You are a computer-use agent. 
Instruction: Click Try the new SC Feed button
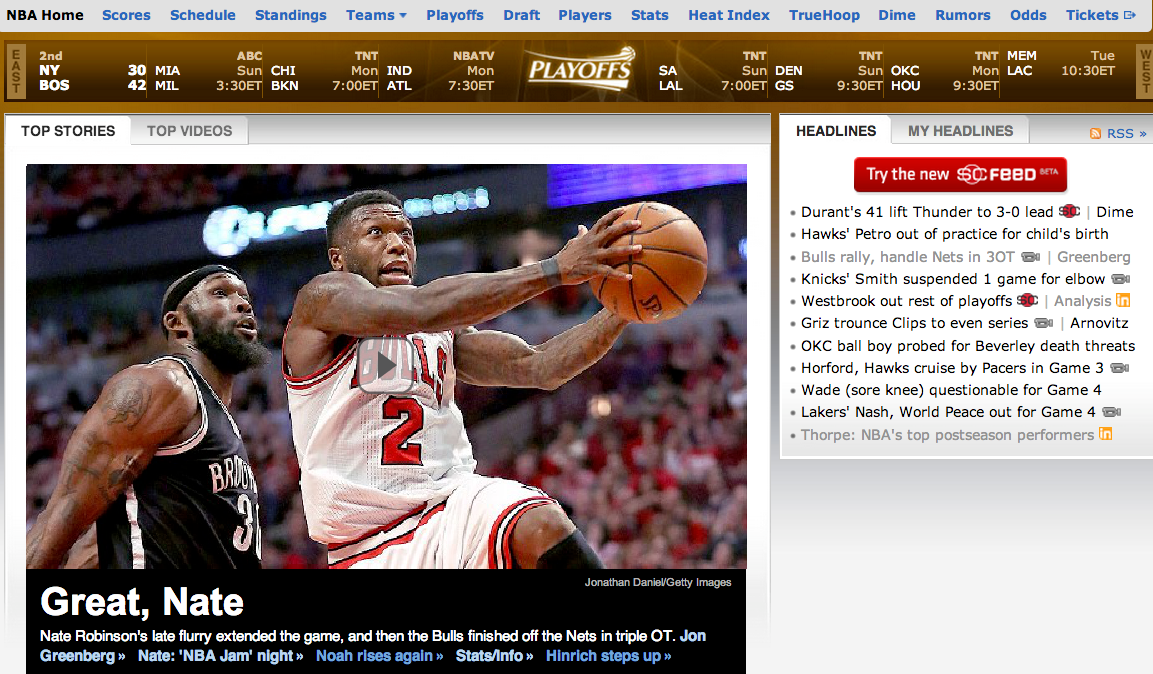pyautogui.click(x=960, y=174)
